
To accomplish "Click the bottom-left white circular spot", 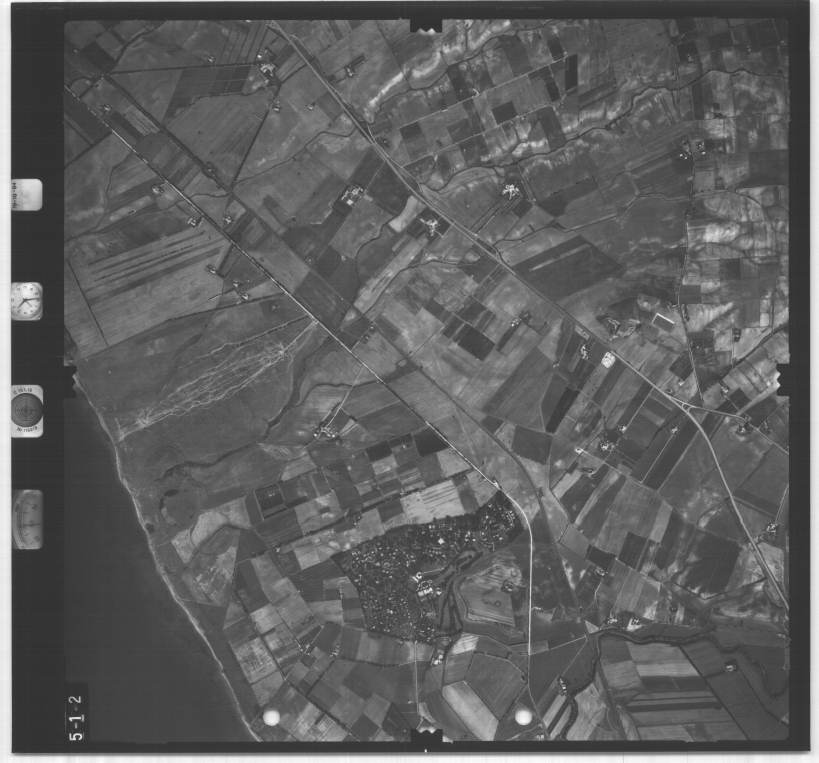I will [270, 717].
